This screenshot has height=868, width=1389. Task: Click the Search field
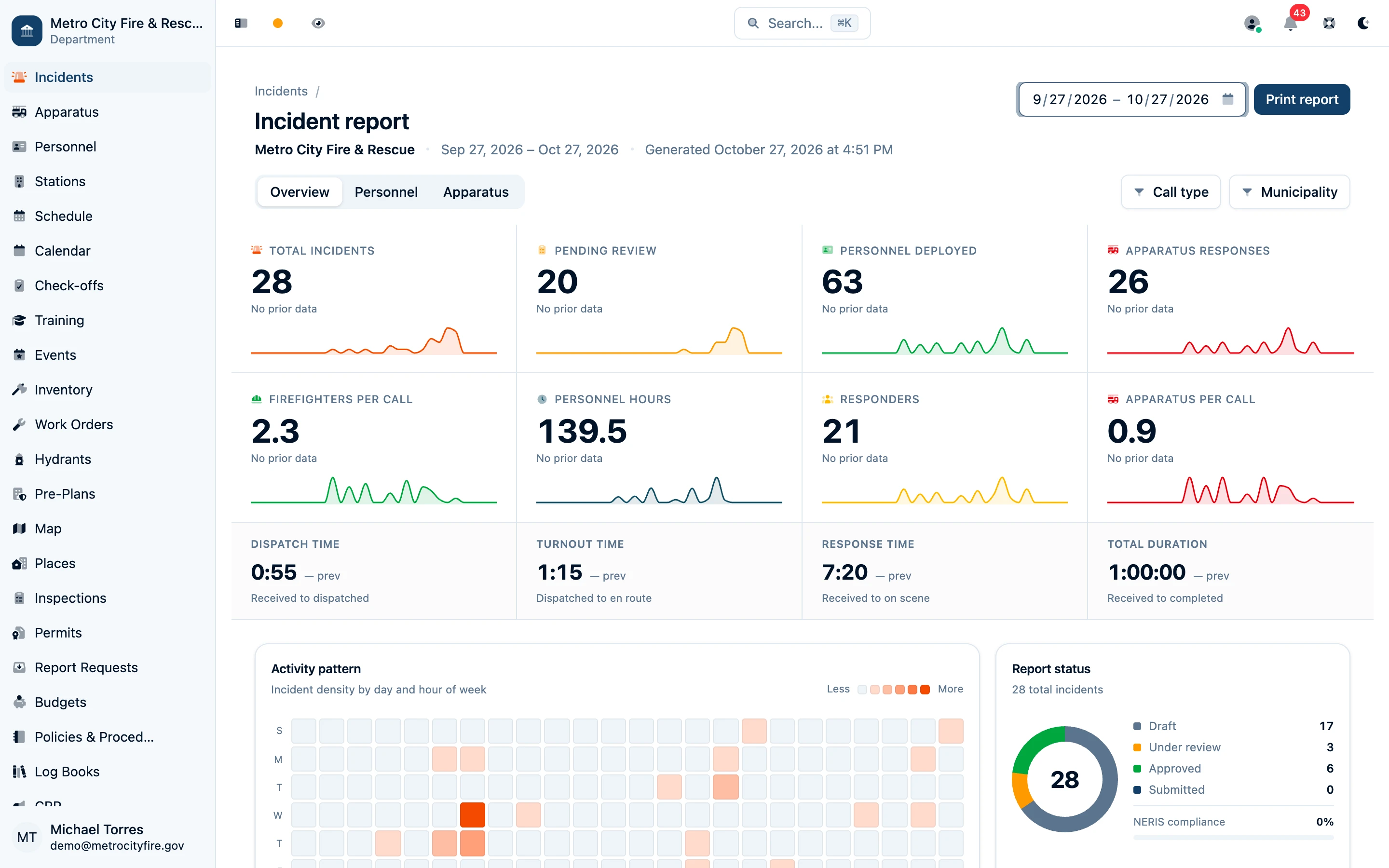point(802,23)
